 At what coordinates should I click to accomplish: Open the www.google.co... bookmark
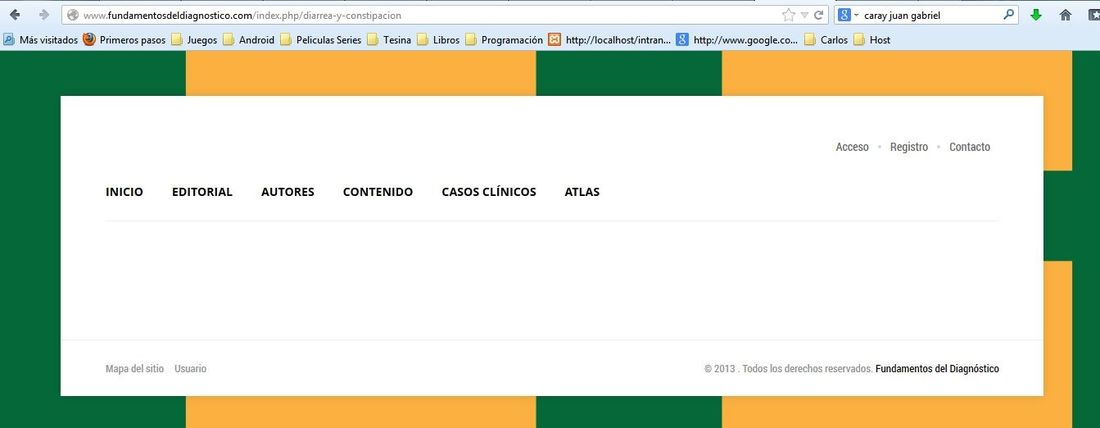[737, 40]
